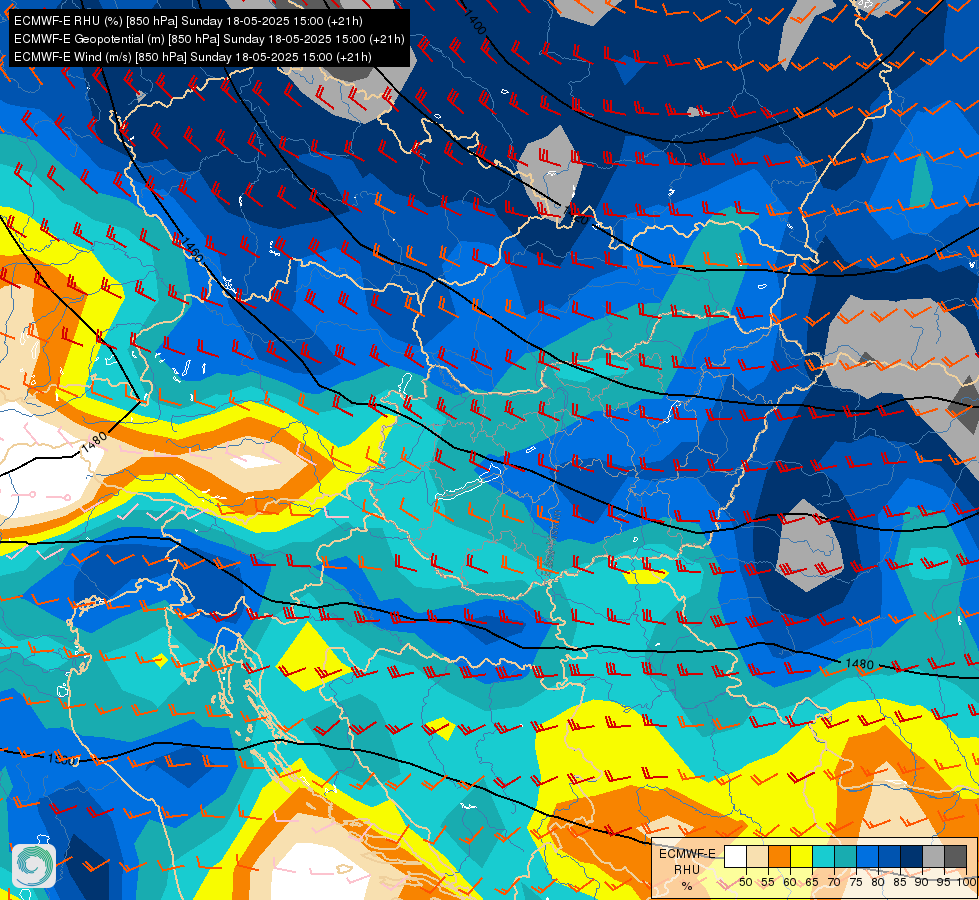The width and height of the screenshot is (979, 900).
Task: Click the '1460' geopotential contour label
Action: point(192,250)
